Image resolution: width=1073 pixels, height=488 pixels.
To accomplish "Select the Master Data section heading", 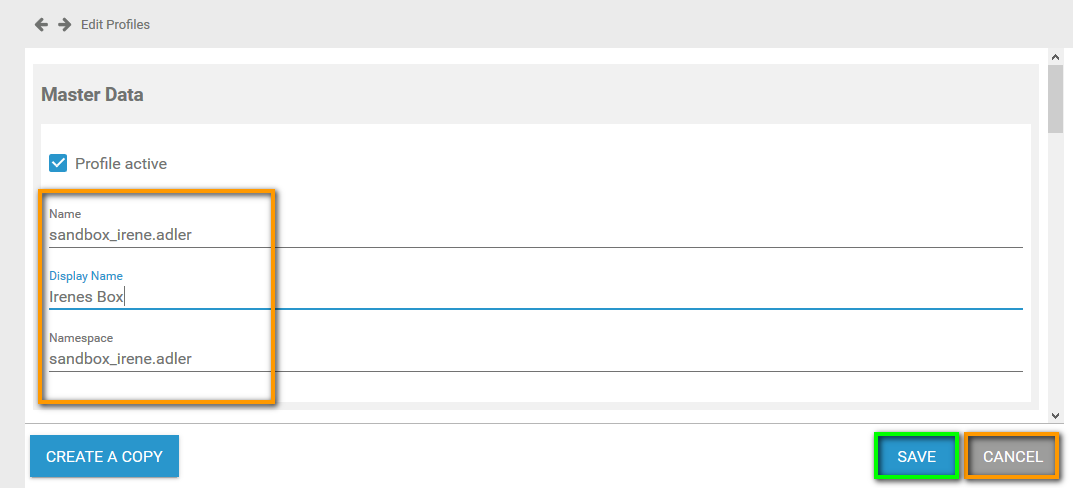I will click(92, 95).
